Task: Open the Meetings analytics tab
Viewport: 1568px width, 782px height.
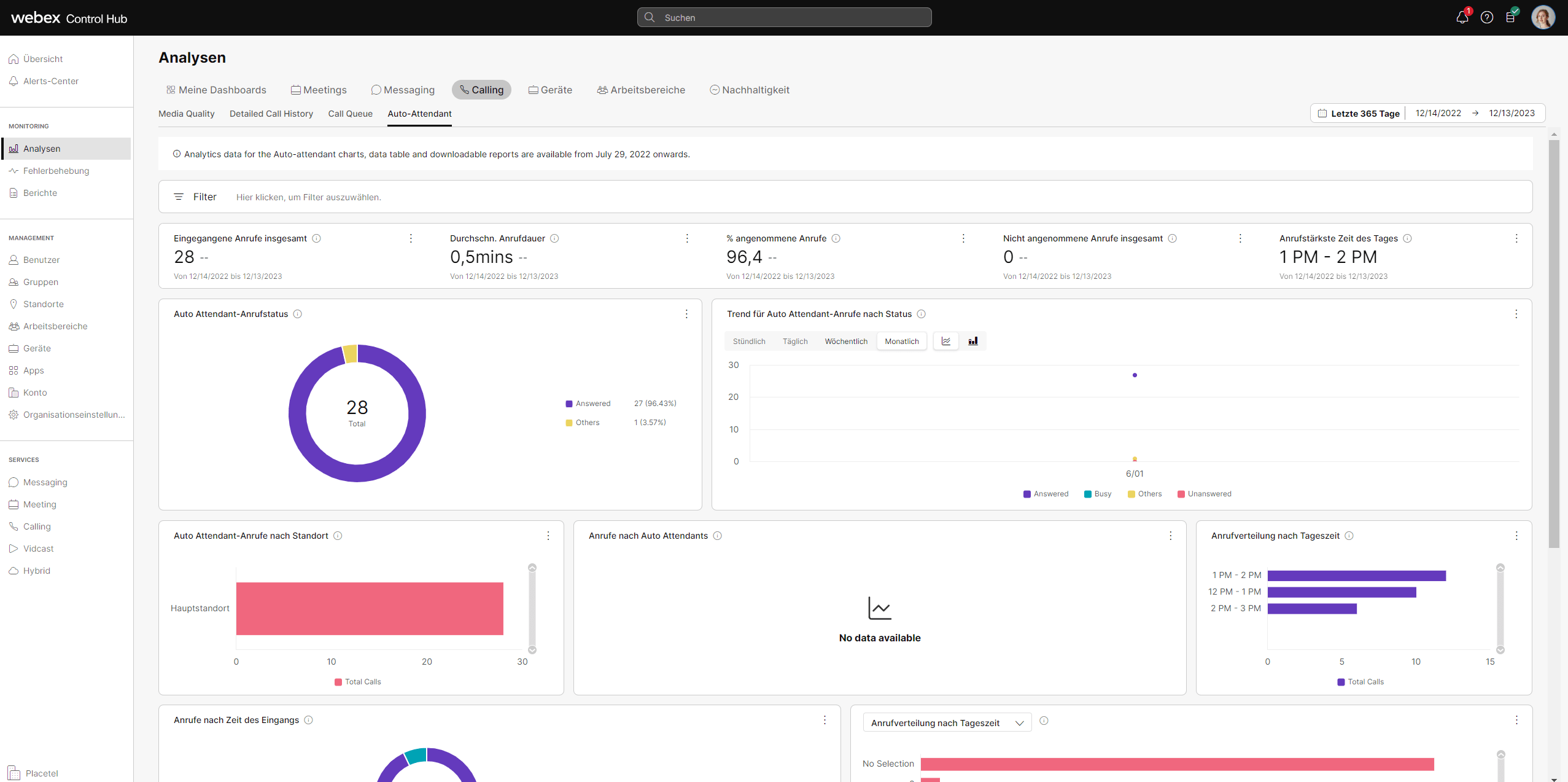Action: click(x=319, y=90)
